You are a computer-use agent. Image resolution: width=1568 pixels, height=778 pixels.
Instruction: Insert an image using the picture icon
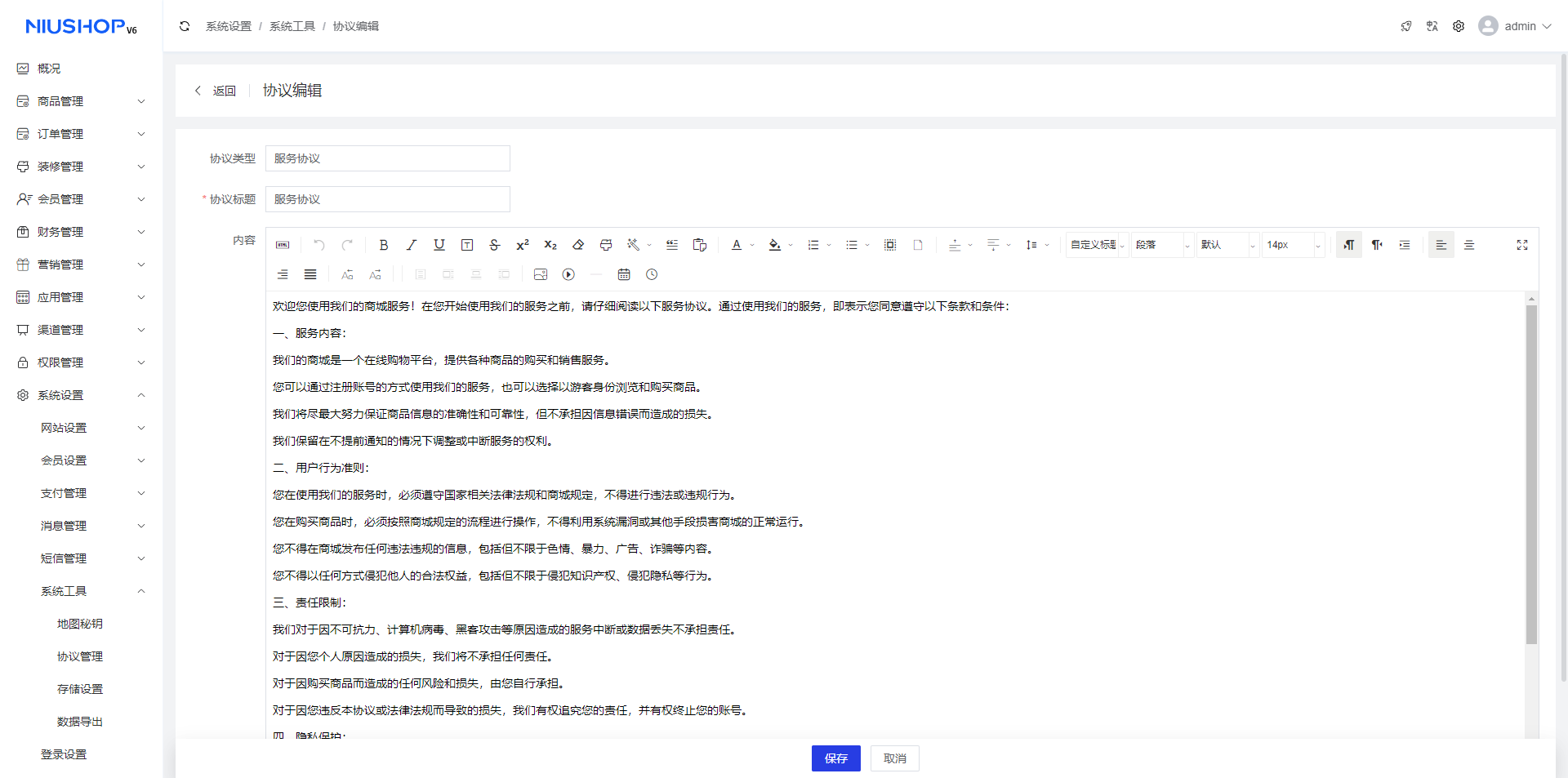[x=541, y=274]
